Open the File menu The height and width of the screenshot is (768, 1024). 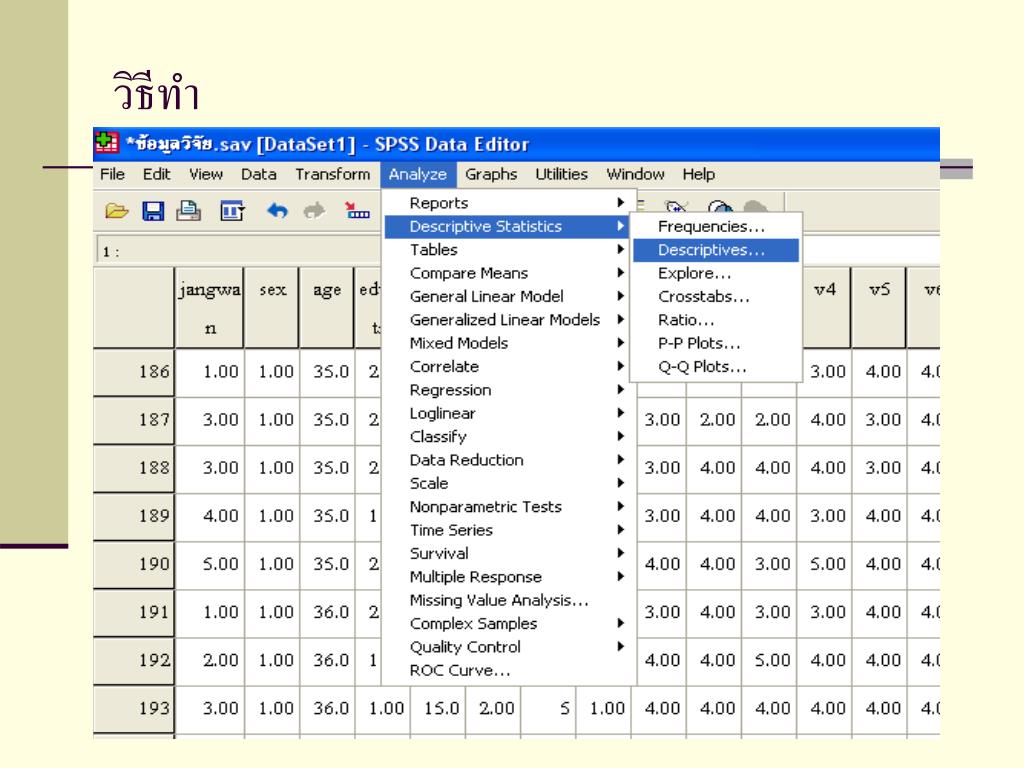(112, 174)
